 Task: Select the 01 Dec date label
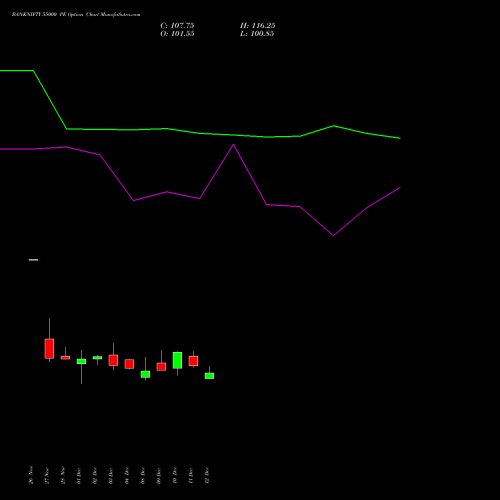(x=79, y=475)
